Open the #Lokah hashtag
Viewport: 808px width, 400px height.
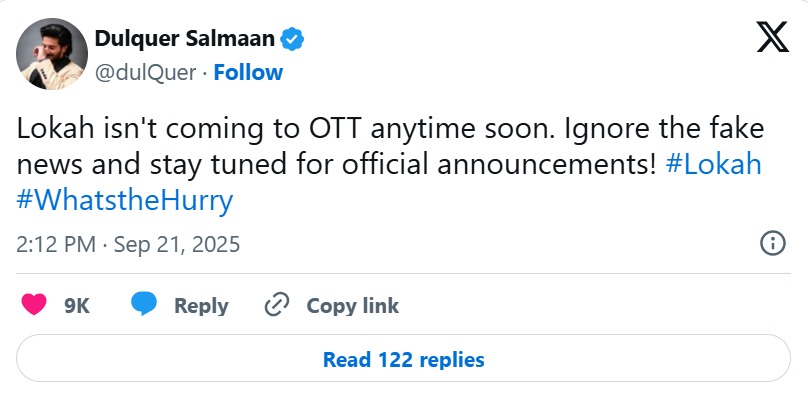[713, 164]
